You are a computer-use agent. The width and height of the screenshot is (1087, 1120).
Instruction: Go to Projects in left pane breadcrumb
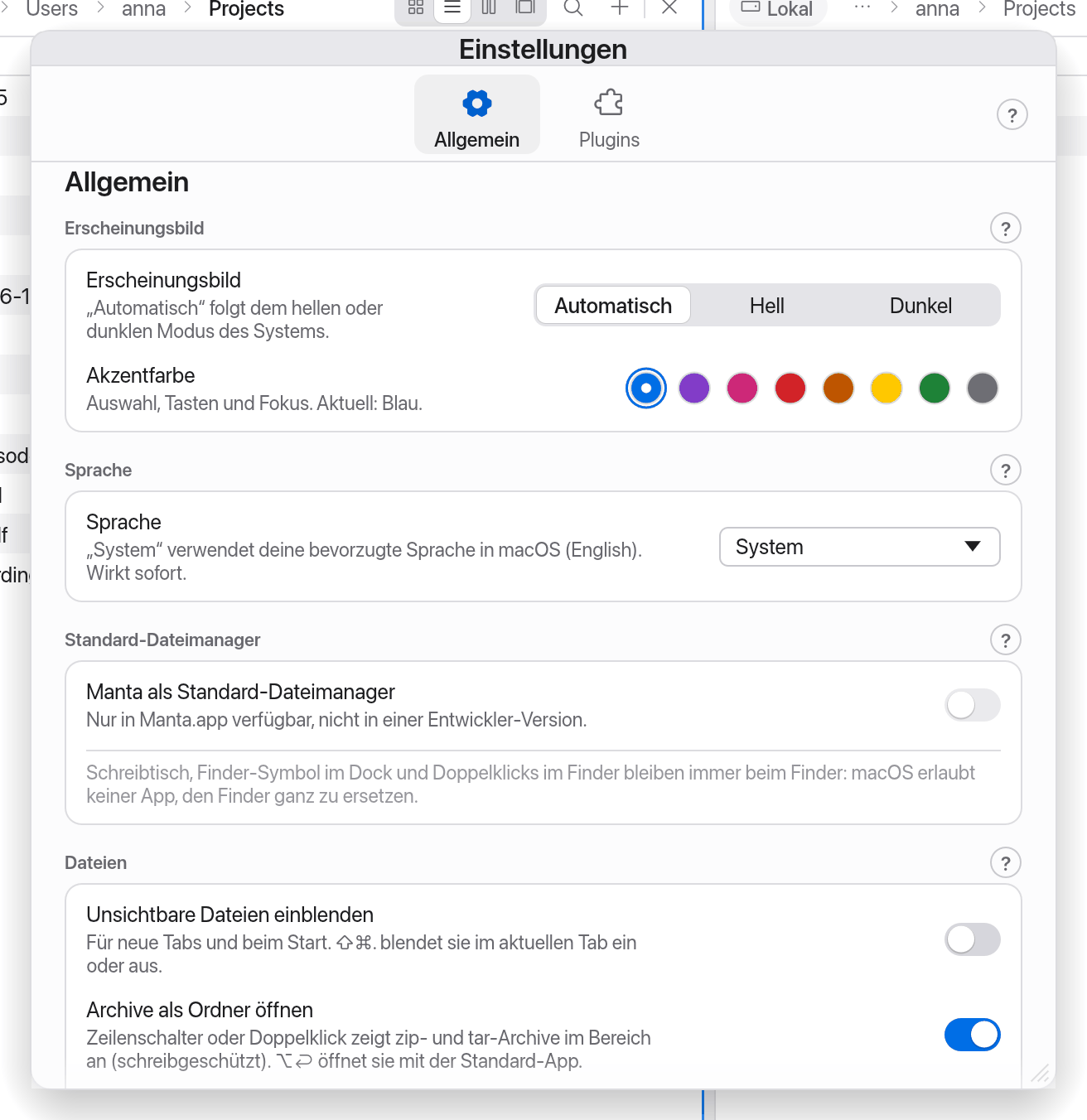click(247, 9)
